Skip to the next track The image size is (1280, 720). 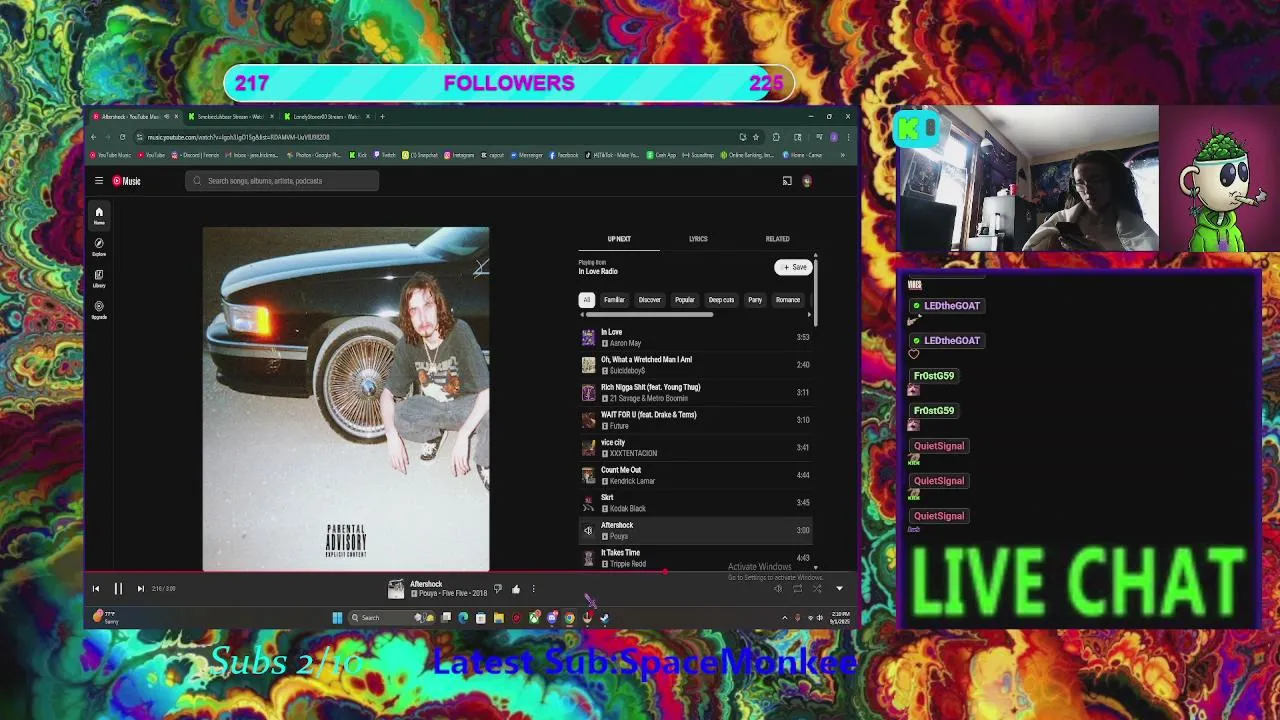click(x=140, y=589)
